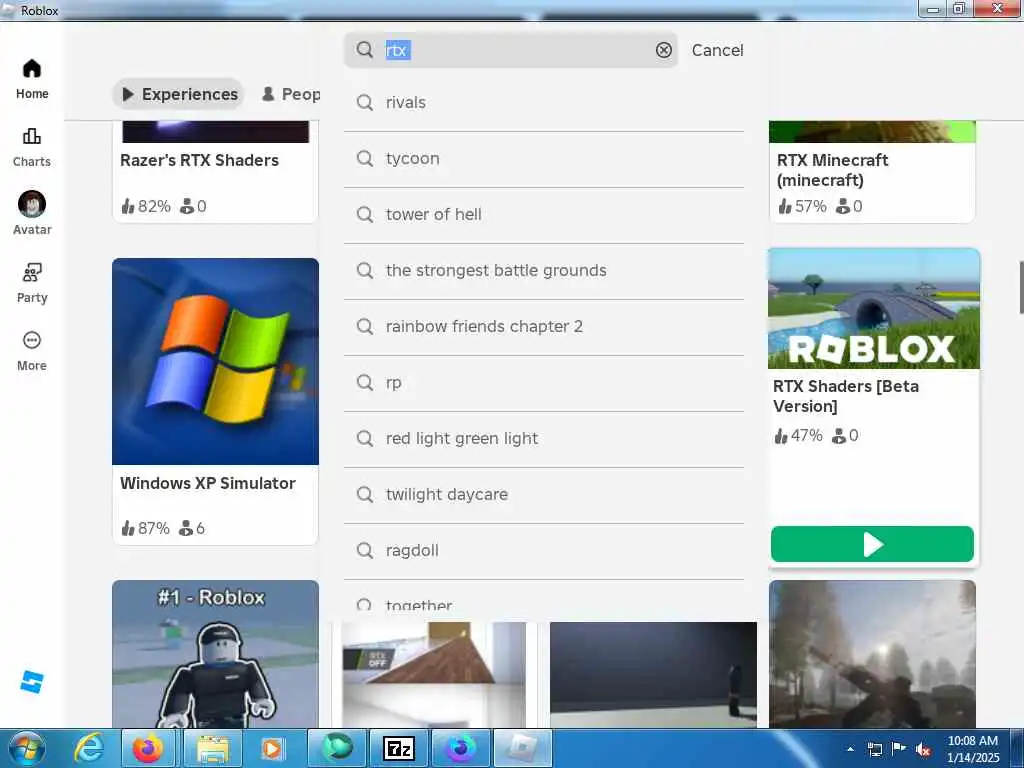Select the People tab
Viewport: 1024px width, 768px height.
(290, 94)
